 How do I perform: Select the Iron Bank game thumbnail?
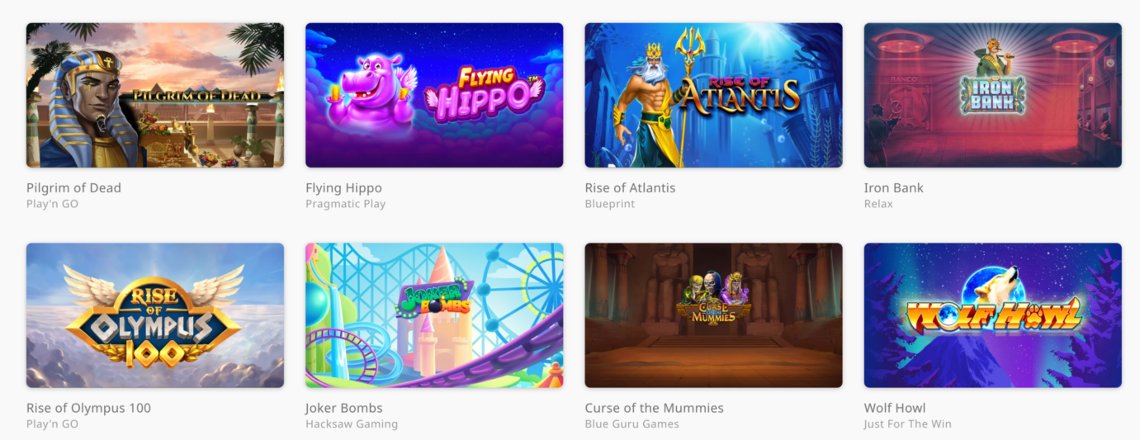[x=992, y=95]
